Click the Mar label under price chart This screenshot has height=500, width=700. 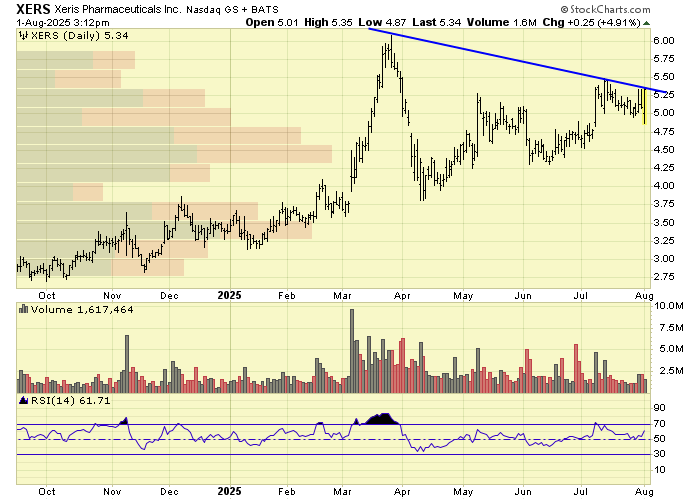(x=342, y=296)
